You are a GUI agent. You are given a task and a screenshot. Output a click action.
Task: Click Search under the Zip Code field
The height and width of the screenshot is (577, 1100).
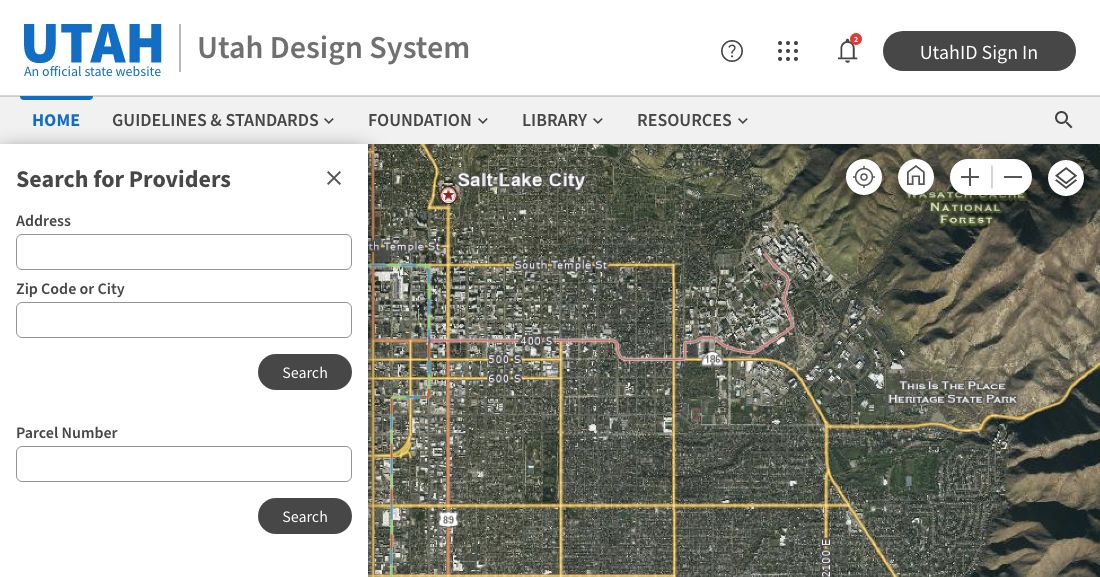pos(305,372)
